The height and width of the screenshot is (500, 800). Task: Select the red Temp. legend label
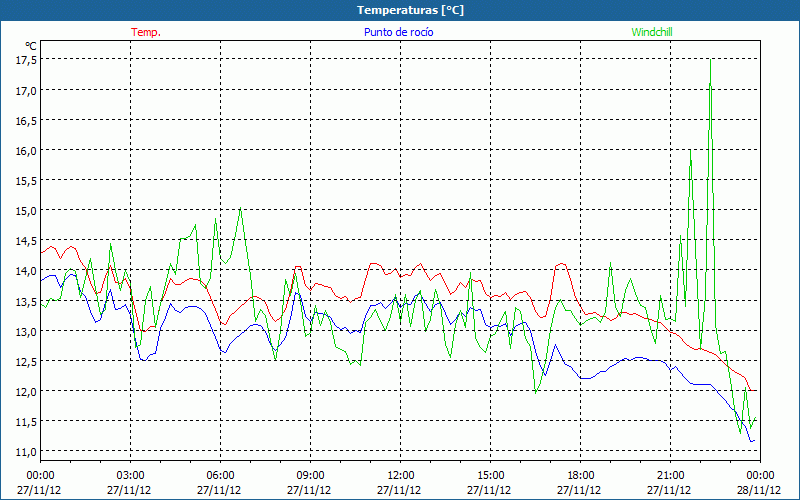click(x=146, y=32)
